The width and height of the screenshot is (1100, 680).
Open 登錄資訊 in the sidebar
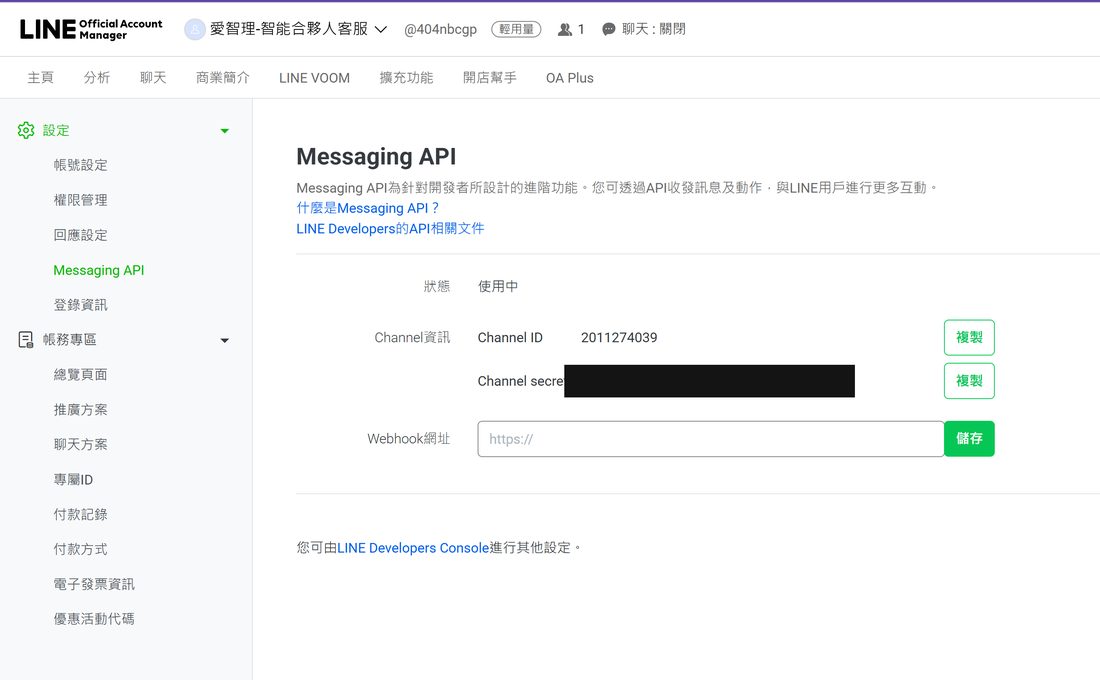pyautogui.click(x=81, y=305)
